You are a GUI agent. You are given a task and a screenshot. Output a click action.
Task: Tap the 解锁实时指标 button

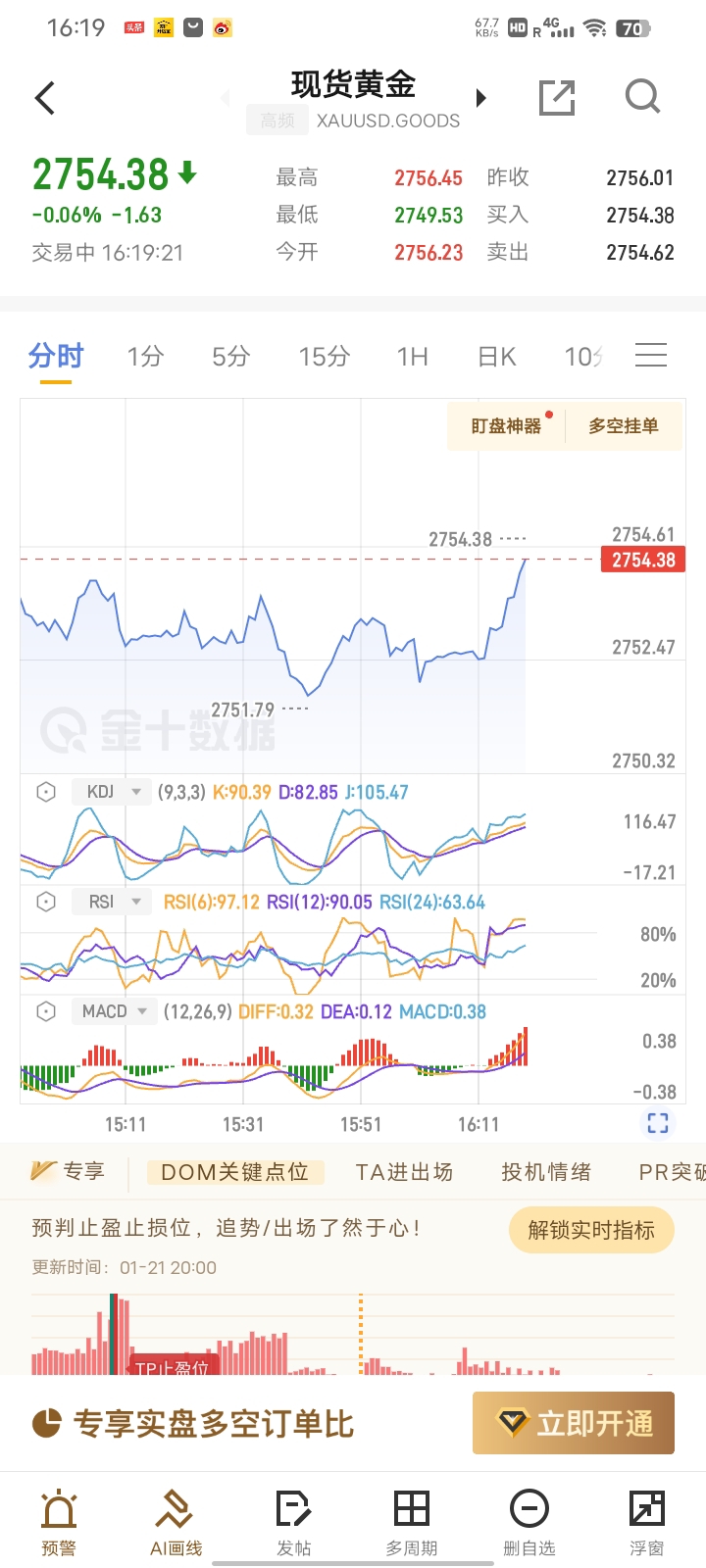click(x=591, y=1230)
